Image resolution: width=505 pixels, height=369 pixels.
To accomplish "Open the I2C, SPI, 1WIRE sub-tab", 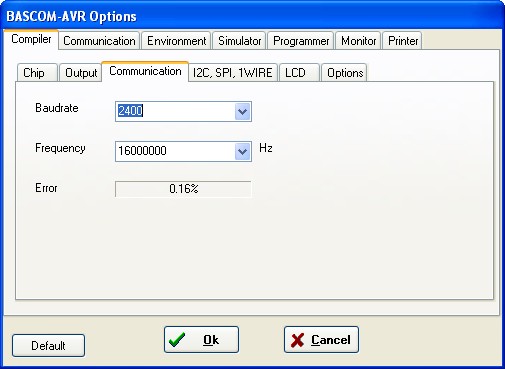I will tap(233, 73).
